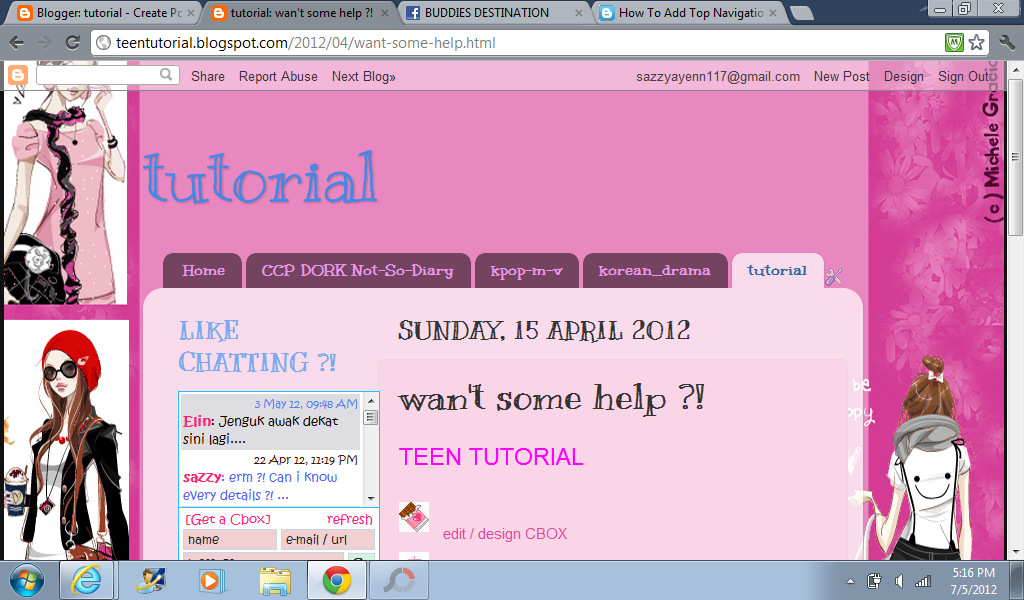Open the Windows Start button

coord(27,580)
